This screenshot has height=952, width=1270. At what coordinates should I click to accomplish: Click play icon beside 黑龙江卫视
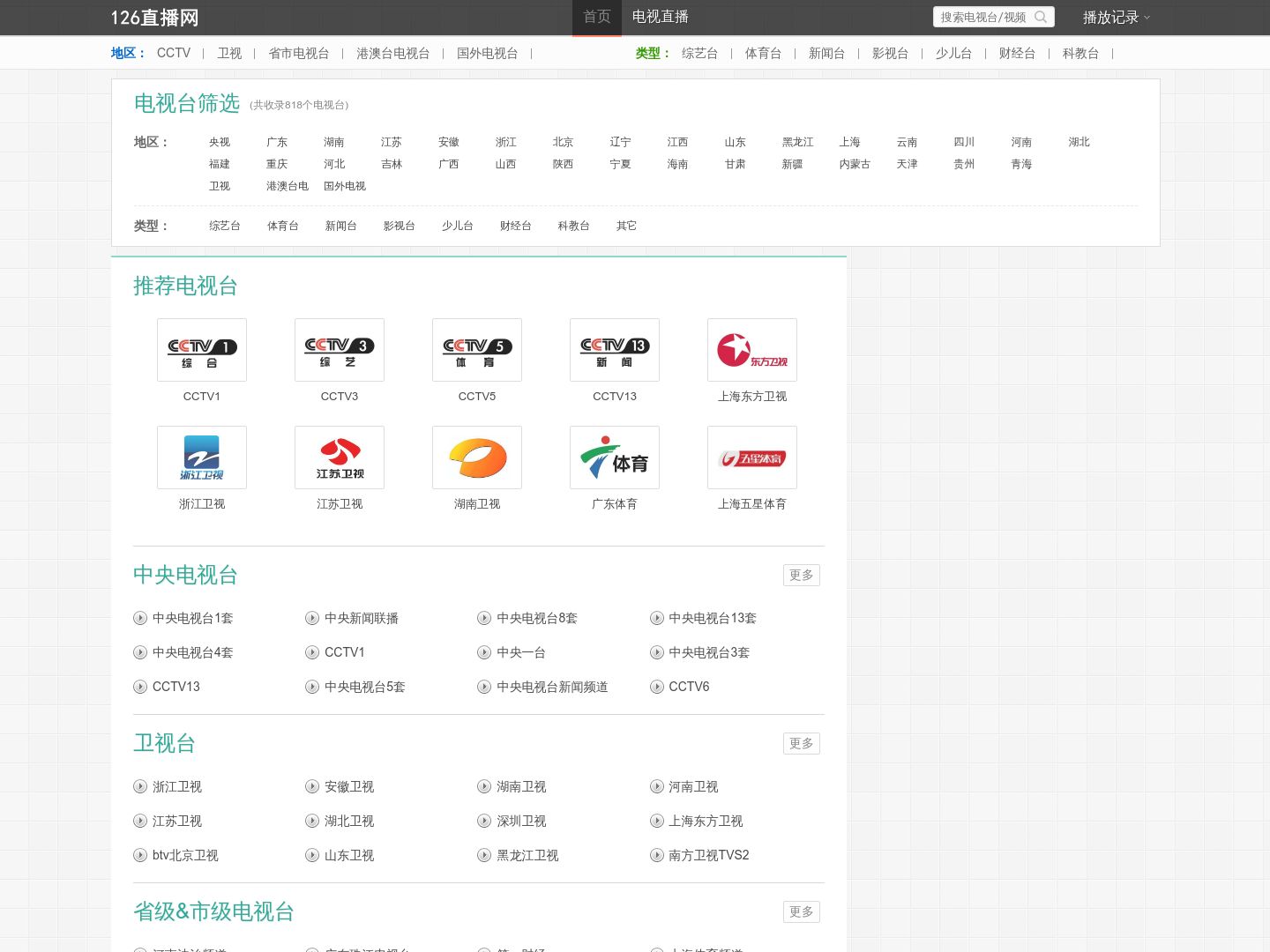point(484,855)
